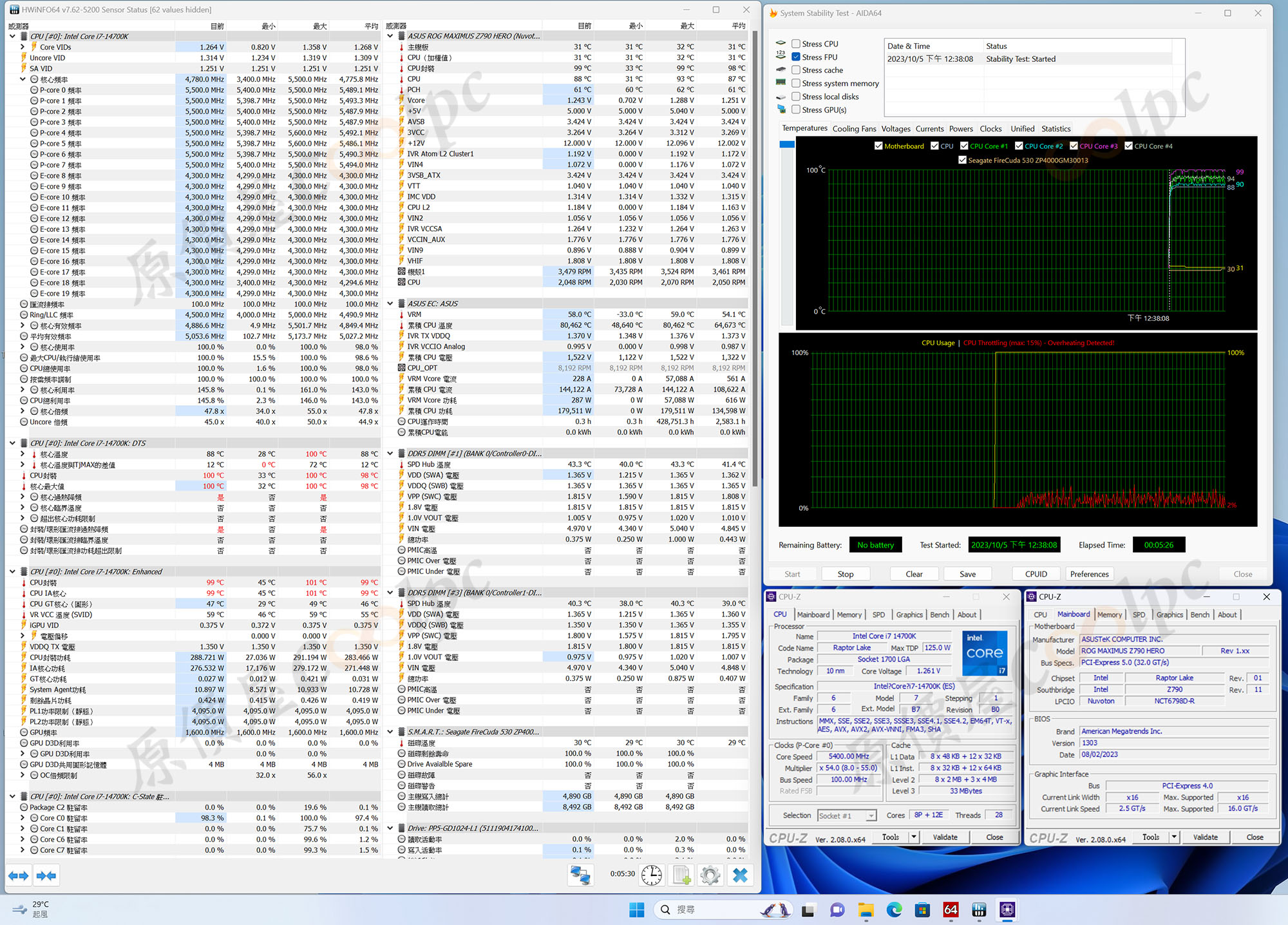Screen dimensions: 1288x925
Task: Switch to HWiNFO taskbar icon
Action: (979, 910)
